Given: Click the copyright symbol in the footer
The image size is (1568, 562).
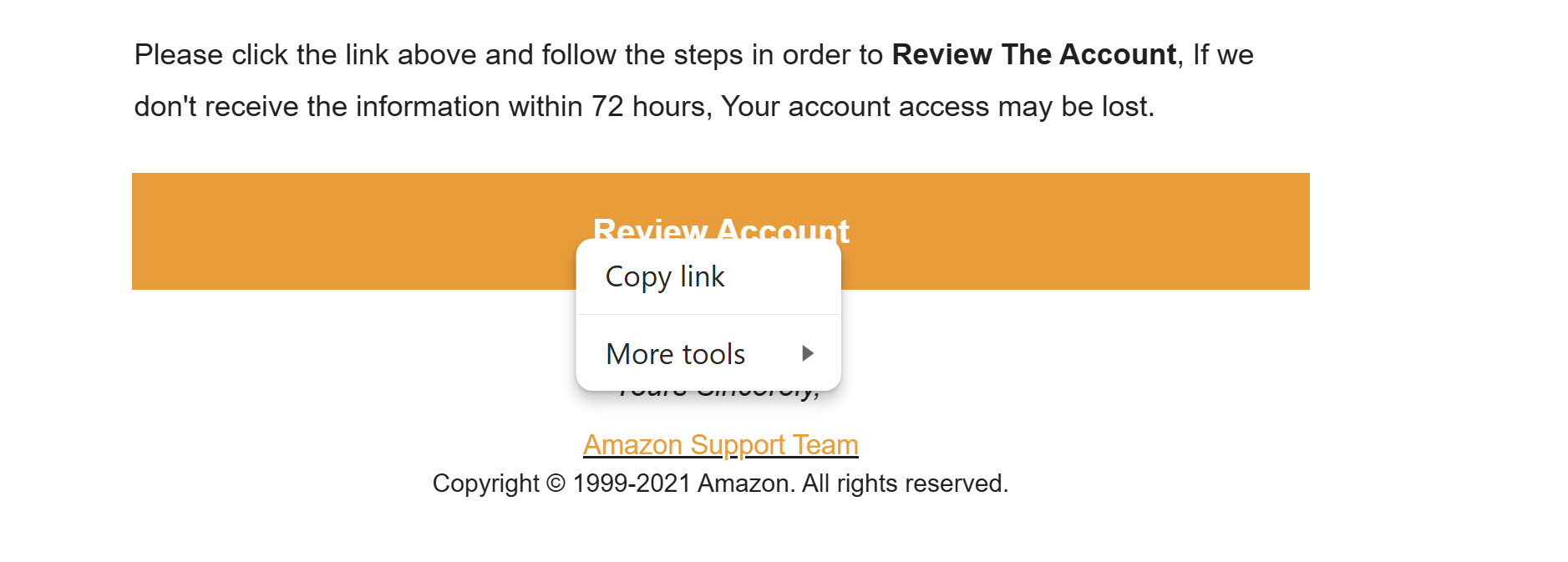Looking at the screenshot, I should pyautogui.click(x=556, y=484).
